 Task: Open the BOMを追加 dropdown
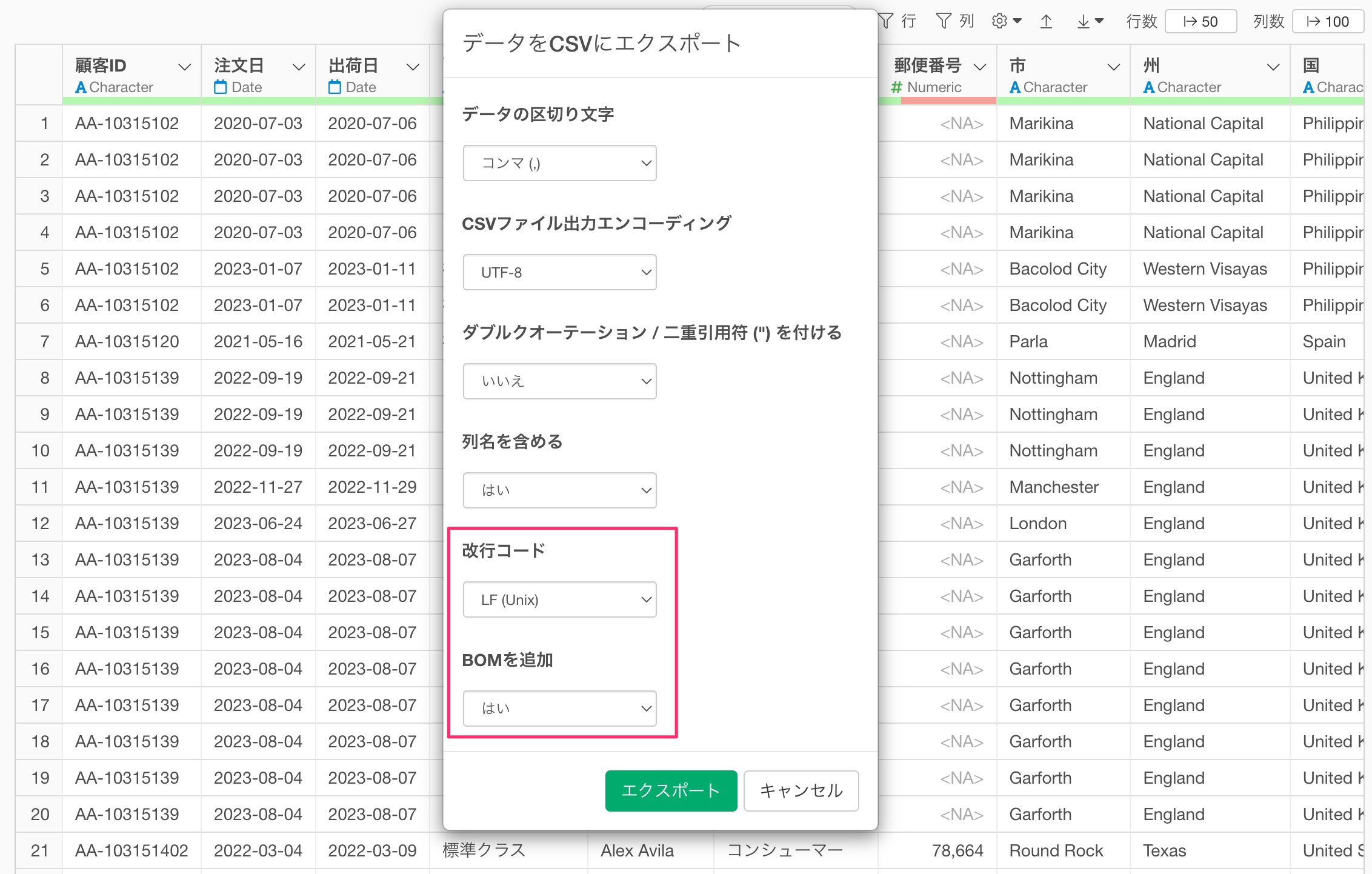click(559, 709)
